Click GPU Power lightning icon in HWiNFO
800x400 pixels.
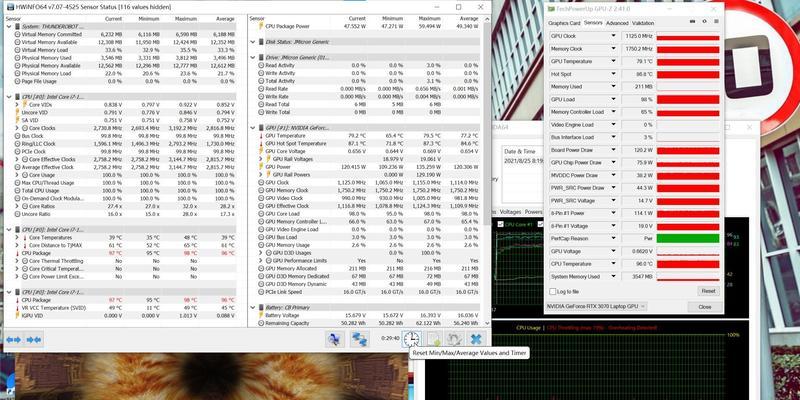(x=261, y=167)
